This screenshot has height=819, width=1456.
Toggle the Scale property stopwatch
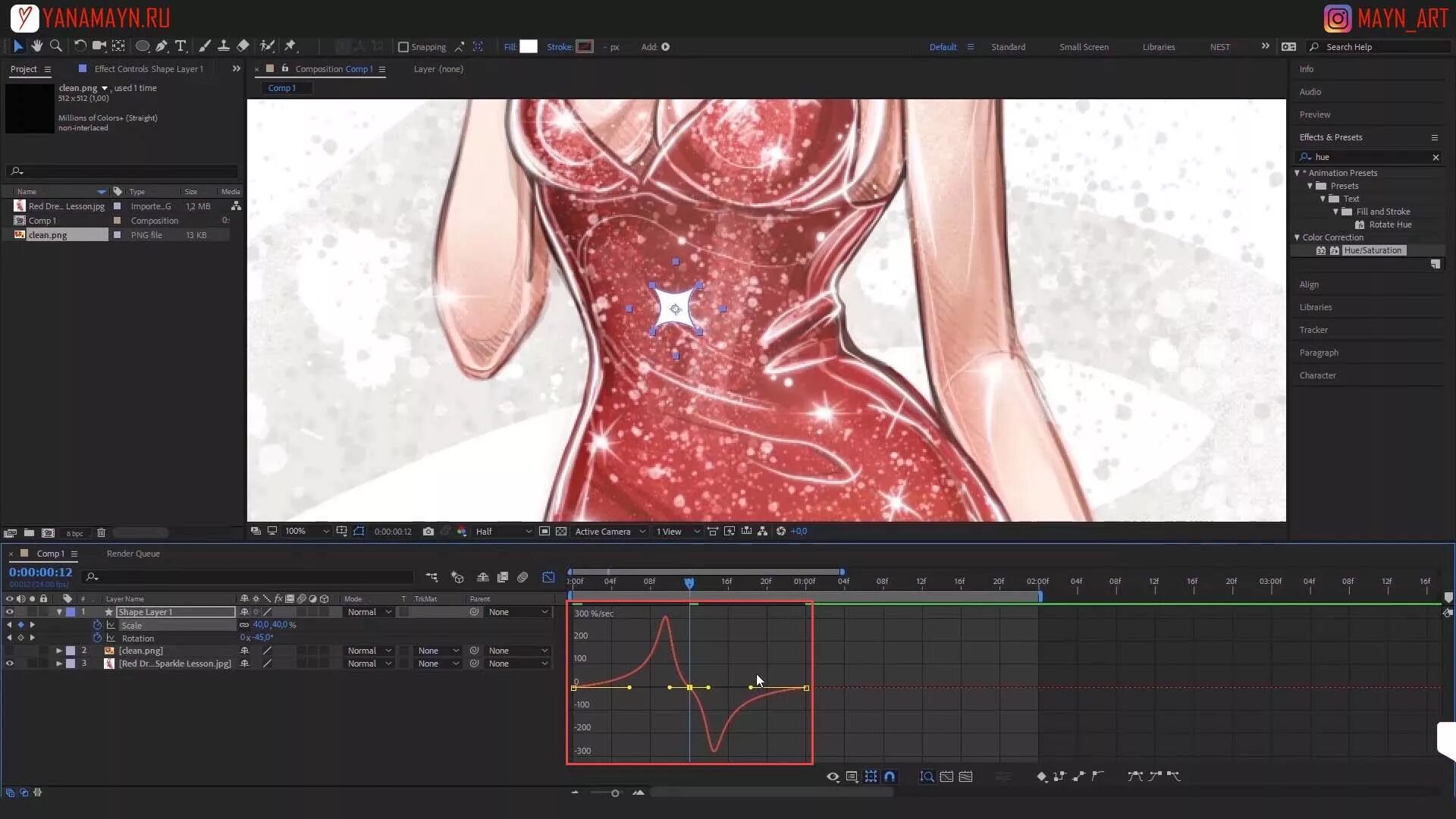97,625
